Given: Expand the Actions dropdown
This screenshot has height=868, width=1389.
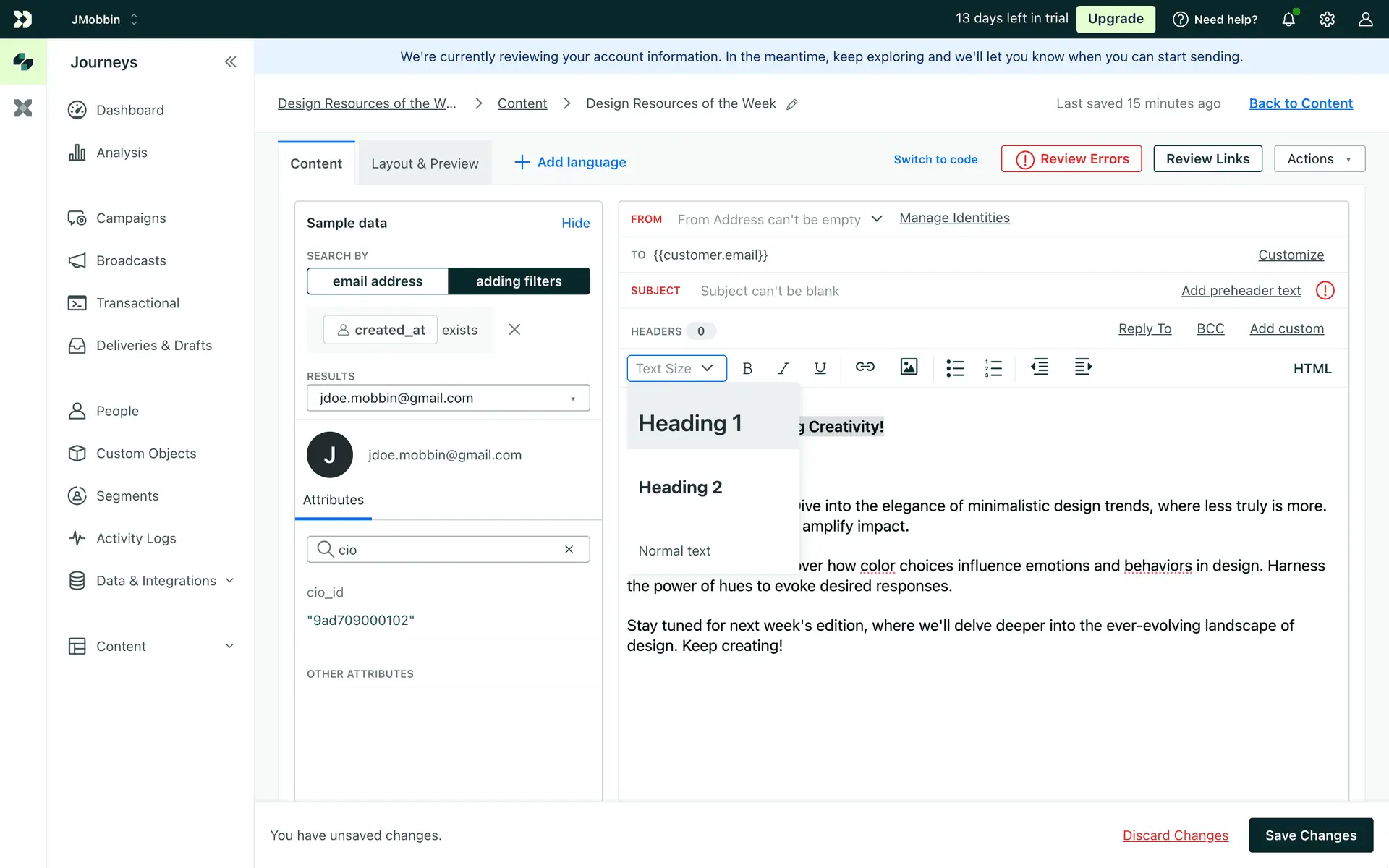Looking at the screenshot, I should point(1319,159).
